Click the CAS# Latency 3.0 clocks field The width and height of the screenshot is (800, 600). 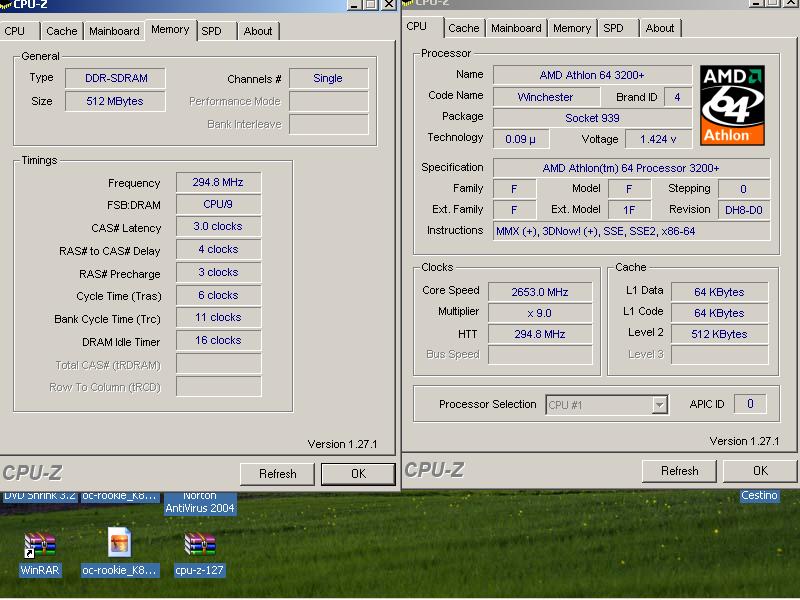pyautogui.click(x=218, y=226)
